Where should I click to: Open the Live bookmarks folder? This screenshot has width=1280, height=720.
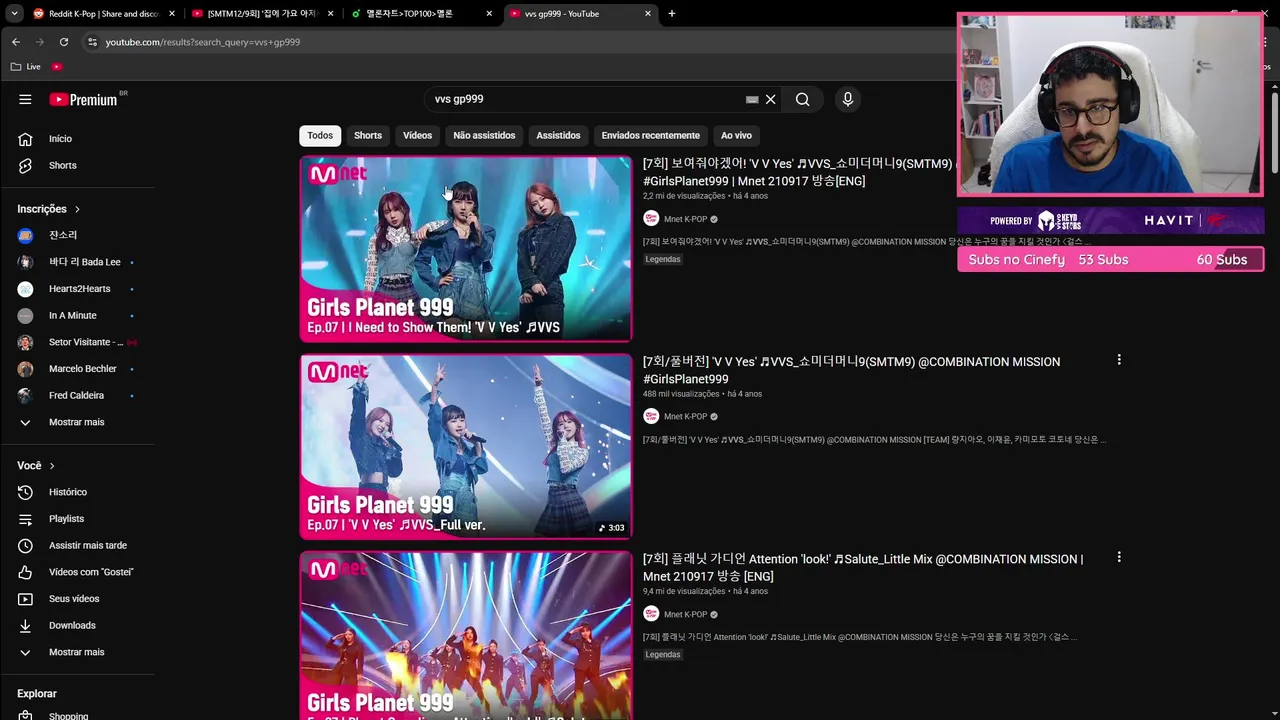[x=26, y=66]
